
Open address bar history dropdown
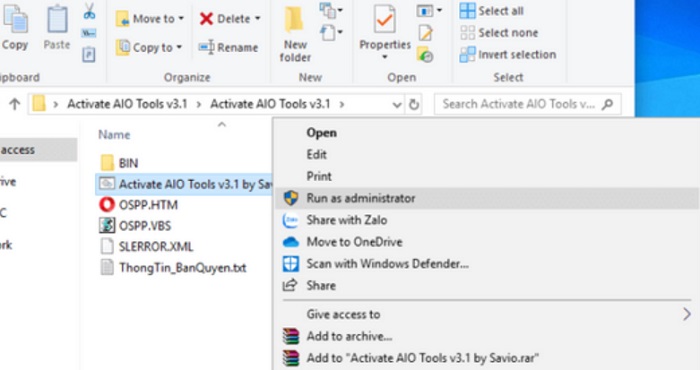click(396, 105)
